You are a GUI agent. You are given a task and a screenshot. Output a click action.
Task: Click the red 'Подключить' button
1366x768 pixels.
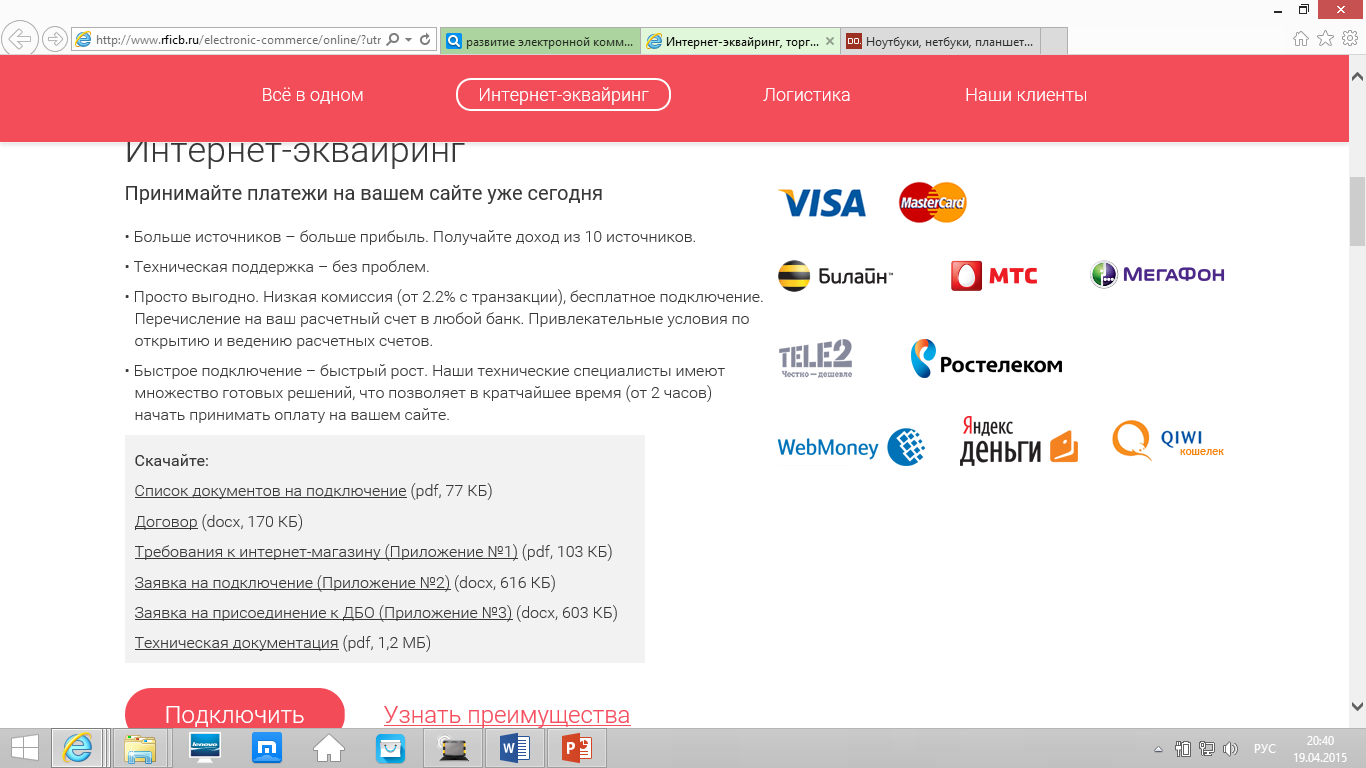234,709
